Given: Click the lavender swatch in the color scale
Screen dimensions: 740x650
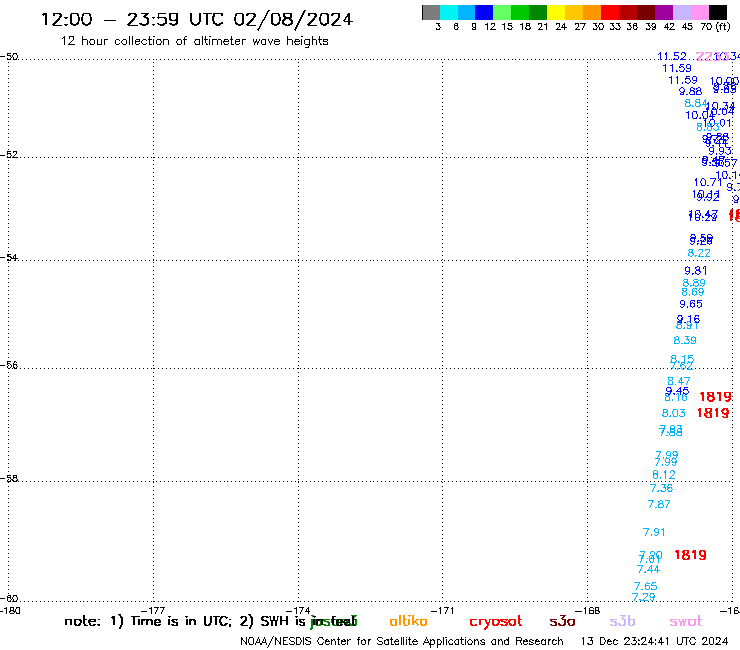Looking at the screenshot, I should pyautogui.click(x=682, y=12).
